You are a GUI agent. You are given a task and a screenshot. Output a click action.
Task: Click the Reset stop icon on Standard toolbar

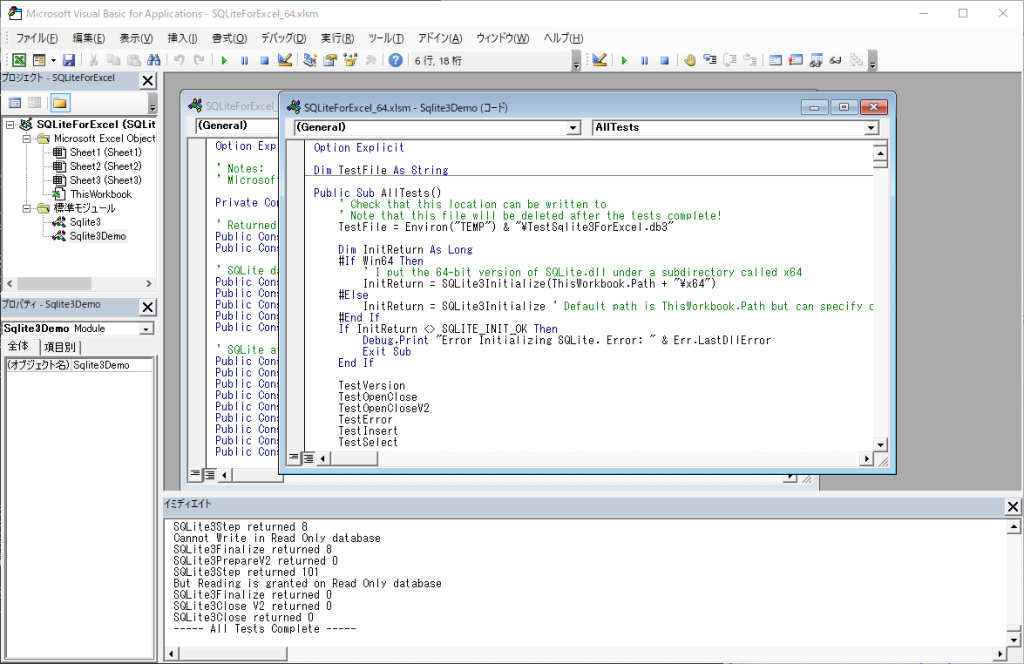(264, 61)
